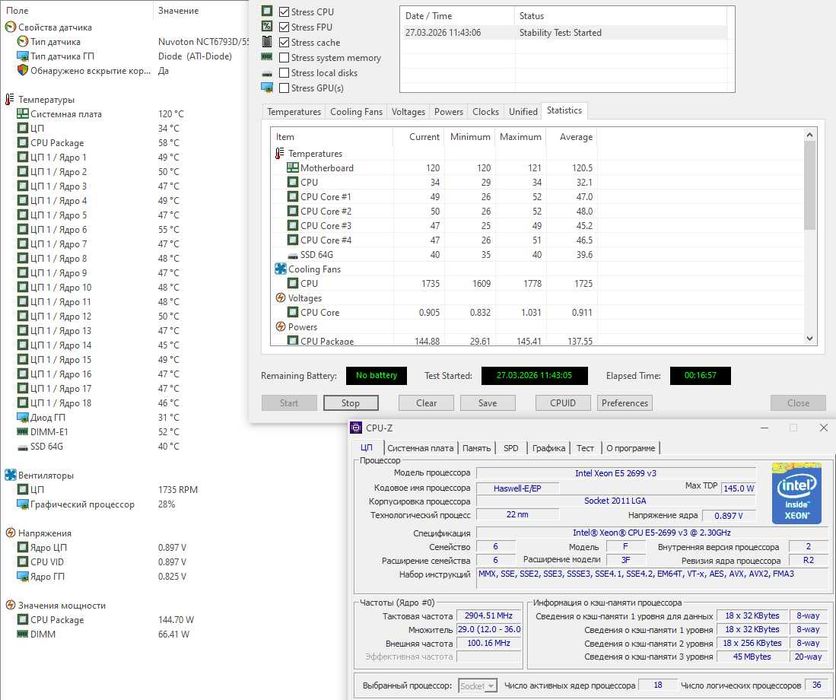Click the Stress GPU monitor icon
Viewport: 836px width, 700px height.
pyautogui.click(x=267, y=87)
